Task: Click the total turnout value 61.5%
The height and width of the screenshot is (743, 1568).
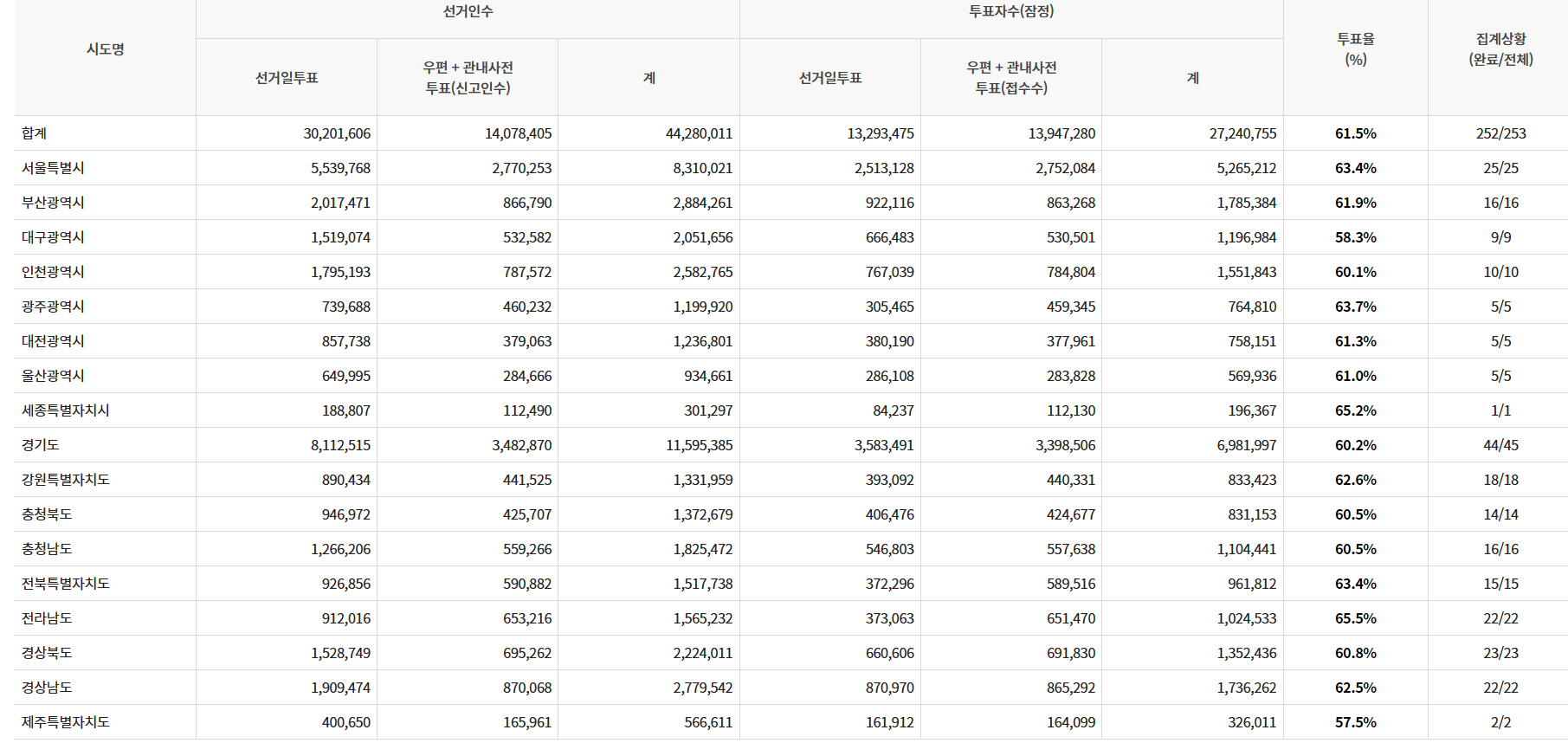Action: pyautogui.click(x=1355, y=133)
